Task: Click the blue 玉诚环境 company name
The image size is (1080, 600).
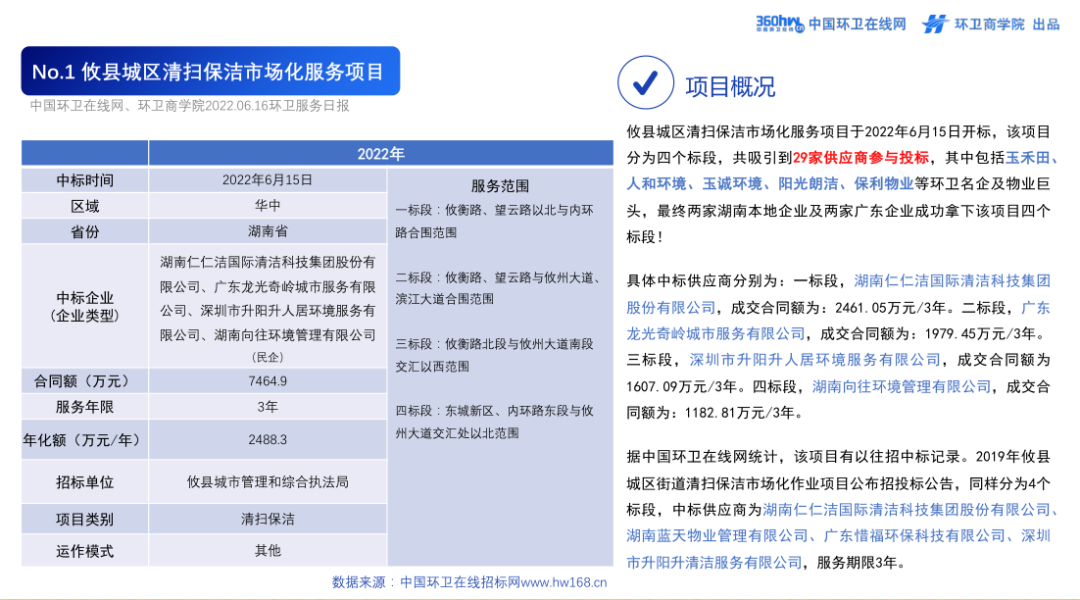Action: click(x=732, y=184)
